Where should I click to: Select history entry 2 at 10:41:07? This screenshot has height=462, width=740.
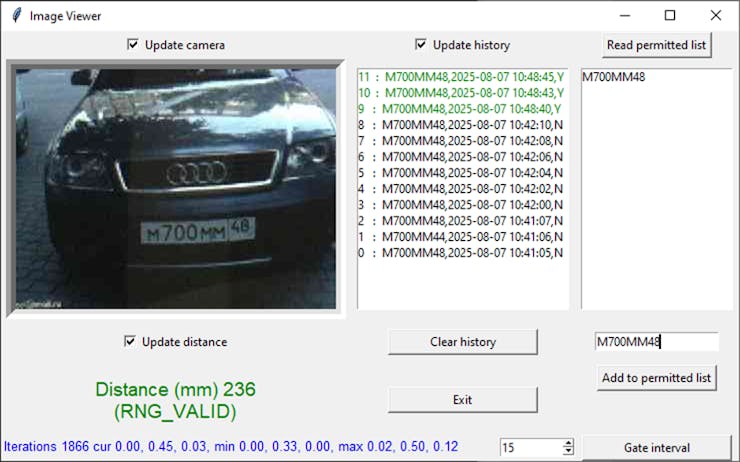461,221
